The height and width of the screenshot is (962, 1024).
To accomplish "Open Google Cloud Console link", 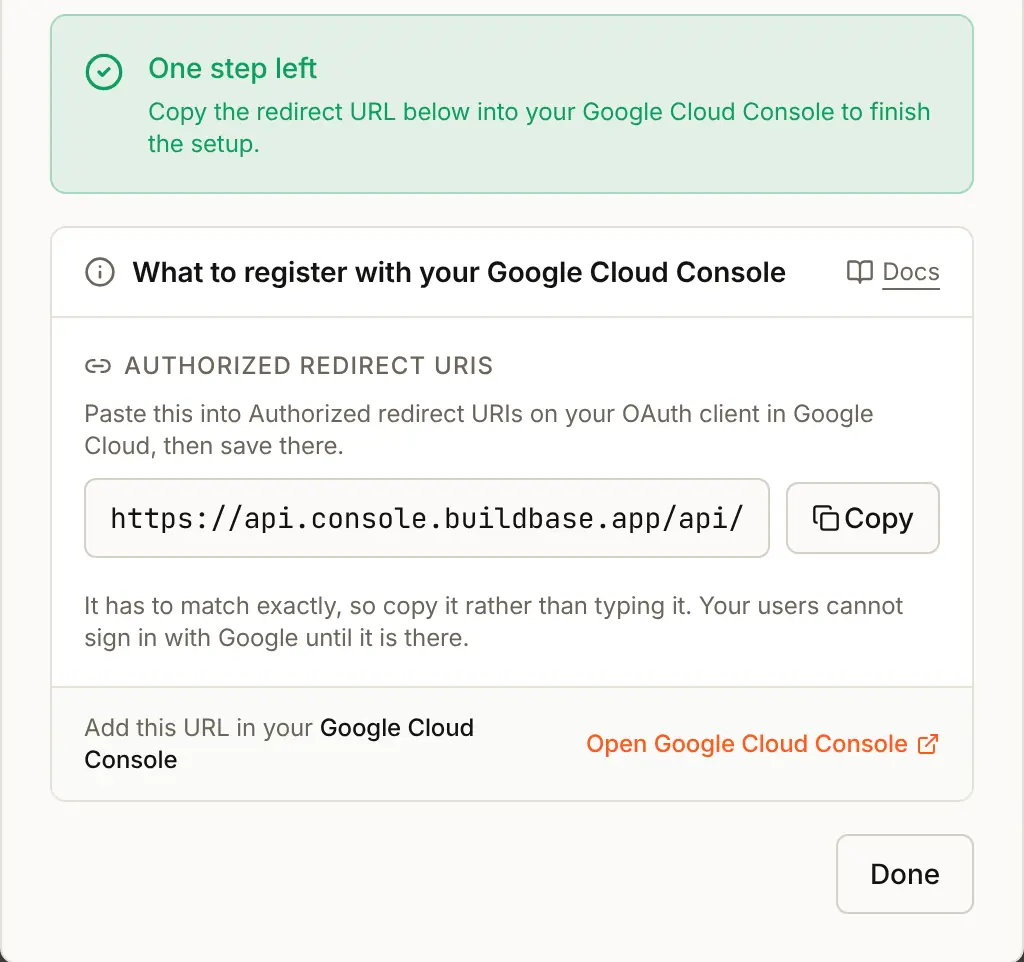I will (x=762, y=744).
